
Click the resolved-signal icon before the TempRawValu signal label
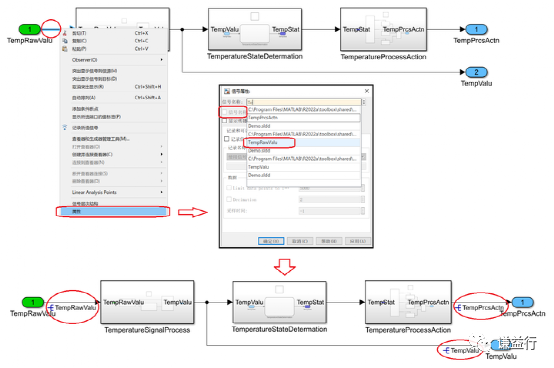pos(51,308)
